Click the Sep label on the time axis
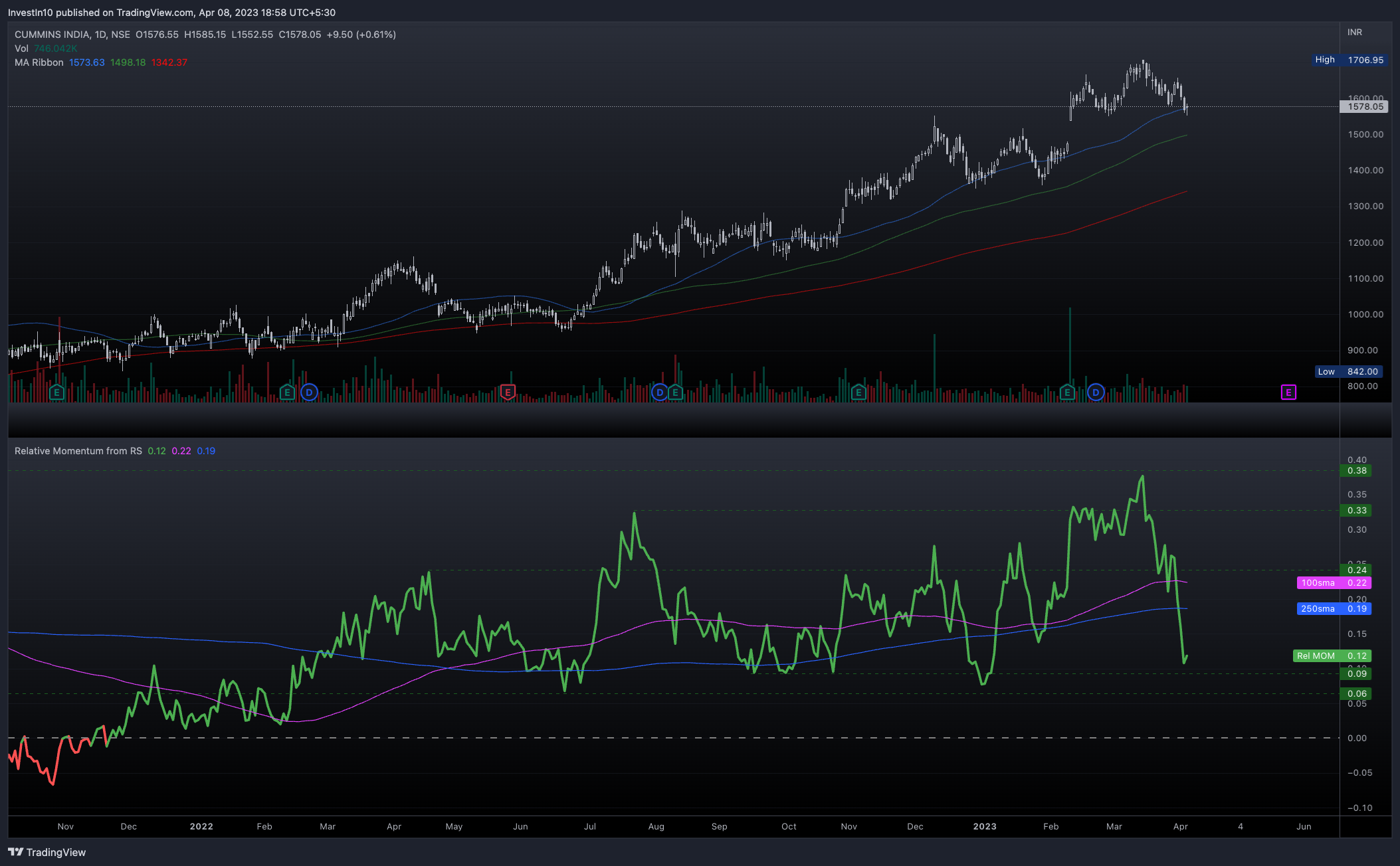 coord(720,827)
